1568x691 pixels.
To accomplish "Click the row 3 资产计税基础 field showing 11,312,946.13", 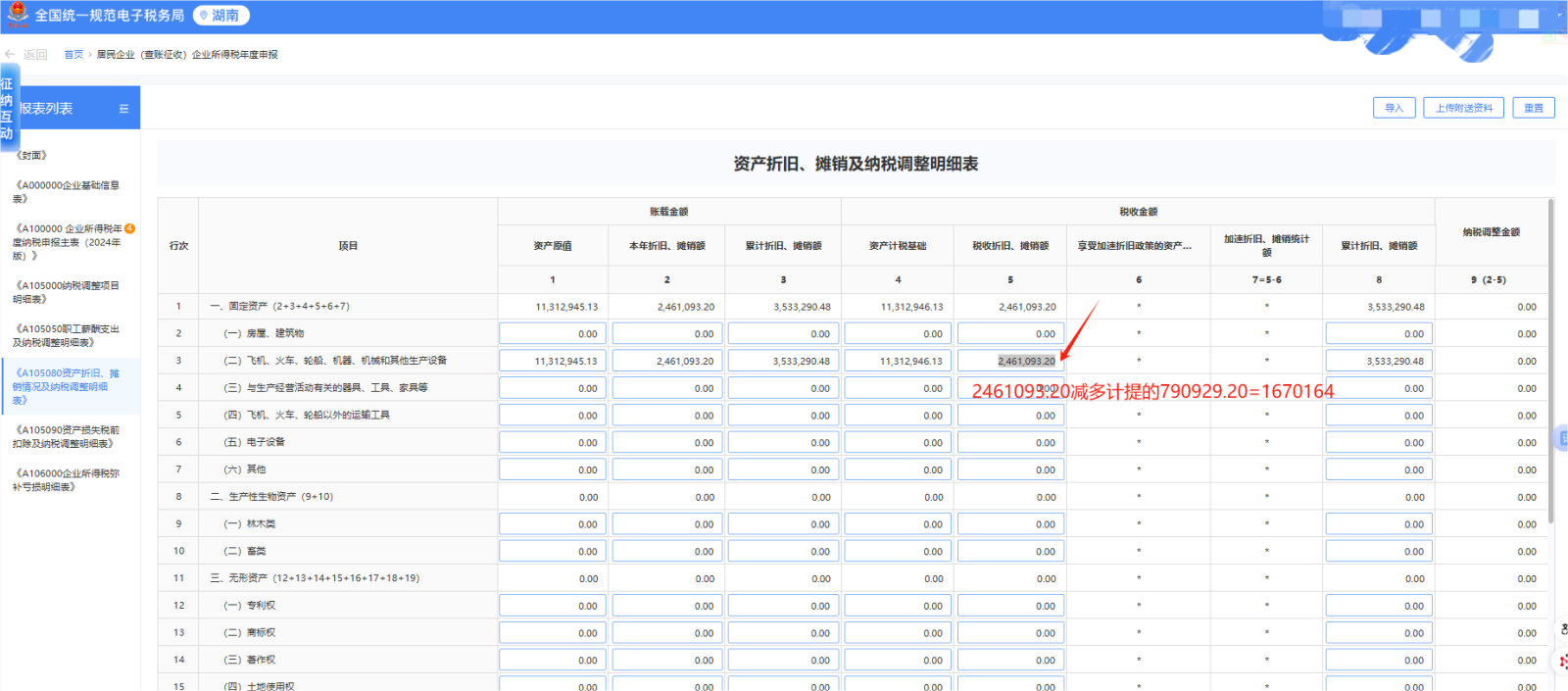I will point(898,361).
